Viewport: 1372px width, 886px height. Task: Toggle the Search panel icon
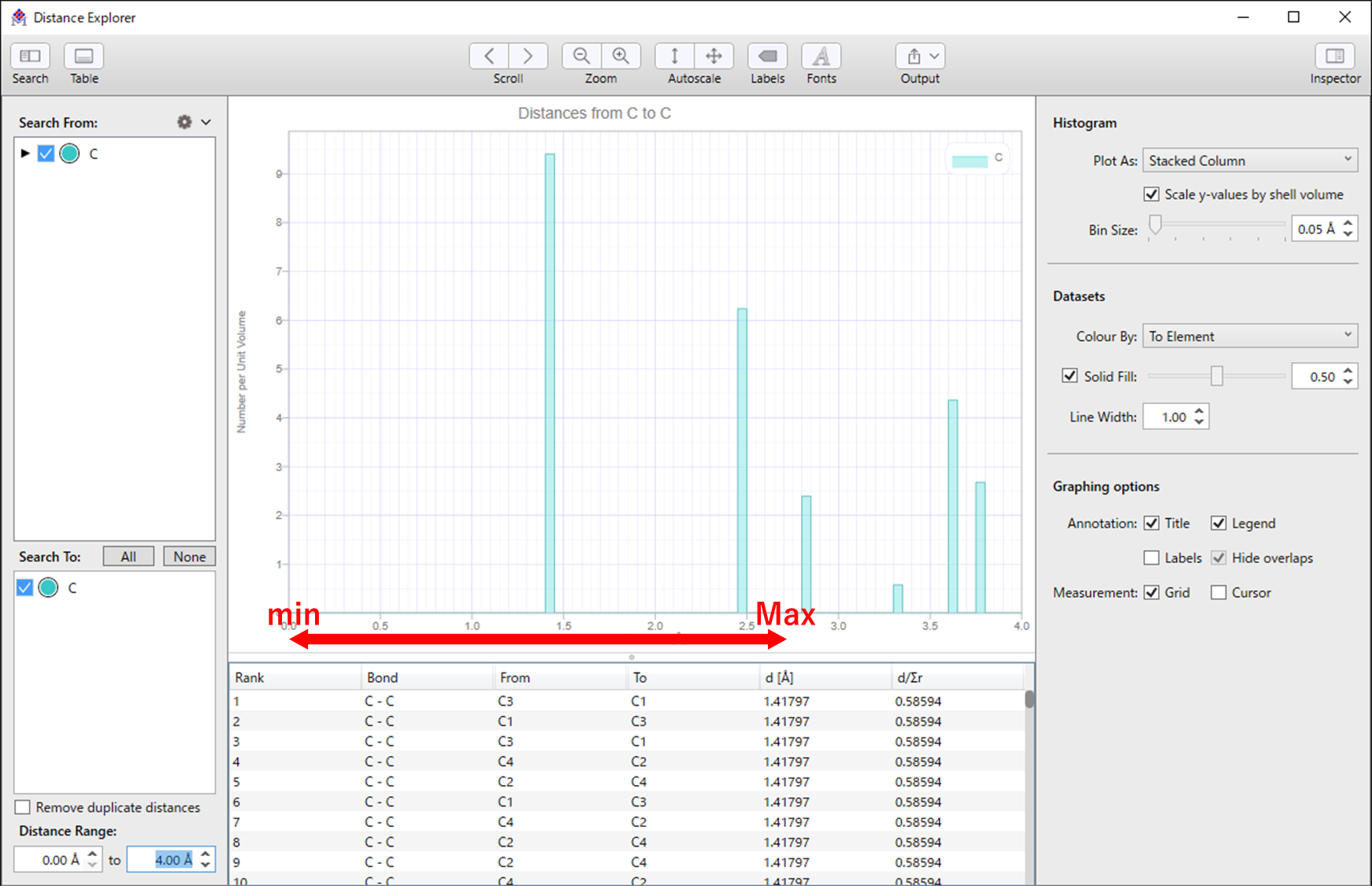[x=30, y=57]
